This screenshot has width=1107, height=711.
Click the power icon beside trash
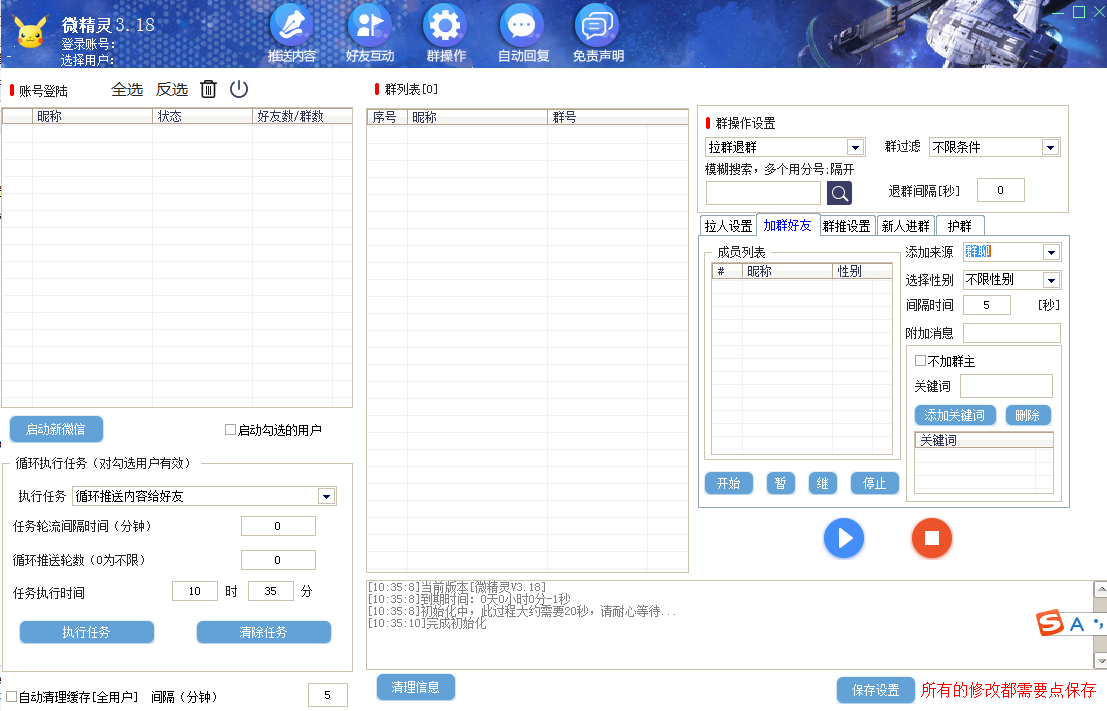click(x=239, y=89)
